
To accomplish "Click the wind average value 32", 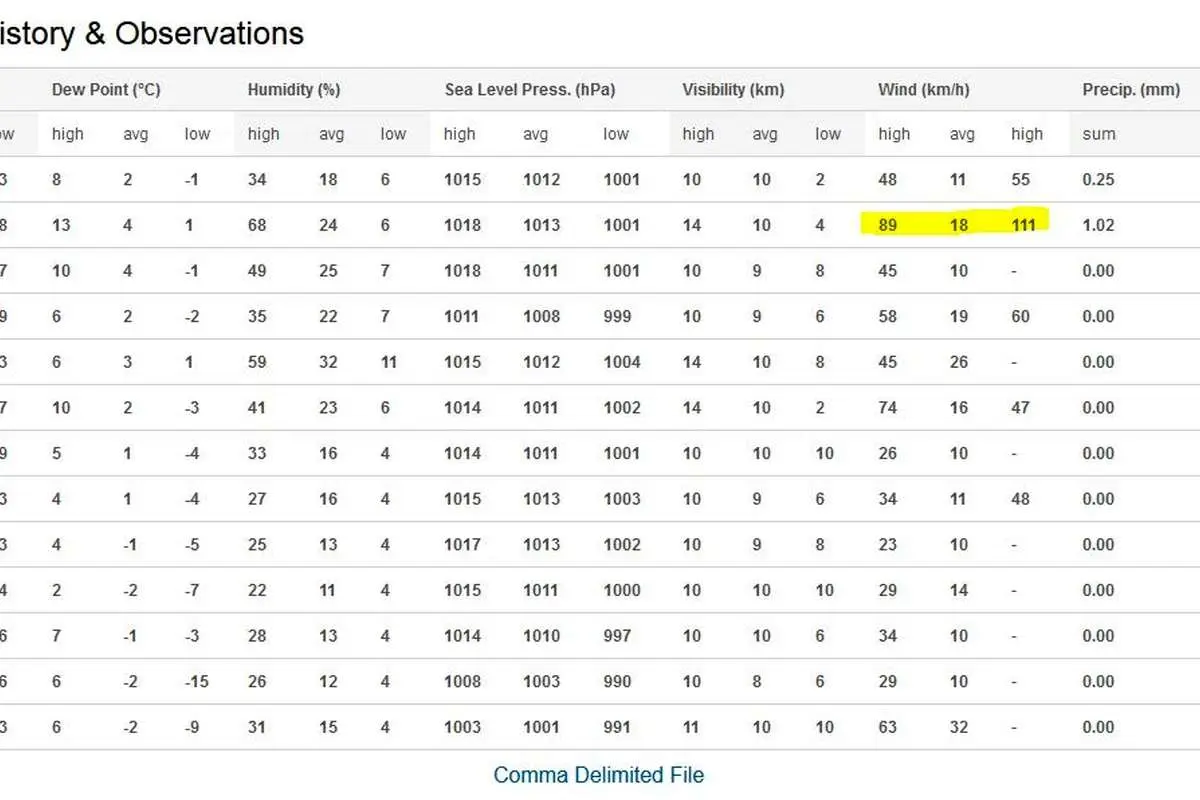I will tap(958, 727).
